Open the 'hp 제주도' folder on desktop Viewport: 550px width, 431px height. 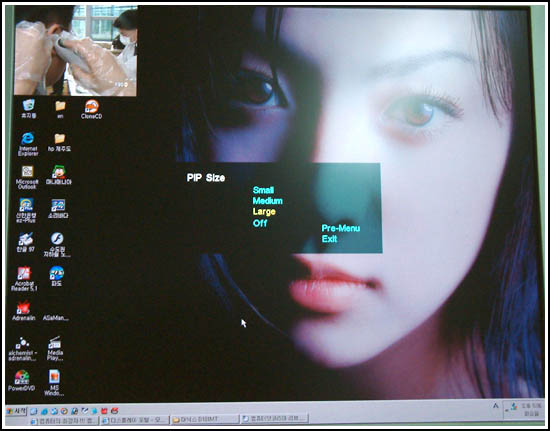tap(60, 142)
